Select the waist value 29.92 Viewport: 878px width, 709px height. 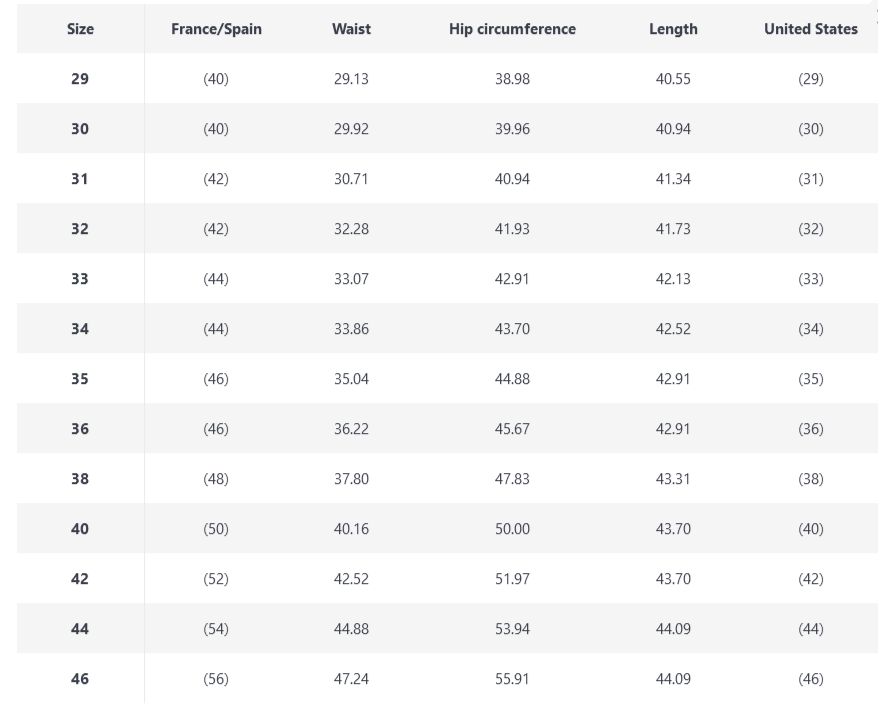click(x=351, y=129)
